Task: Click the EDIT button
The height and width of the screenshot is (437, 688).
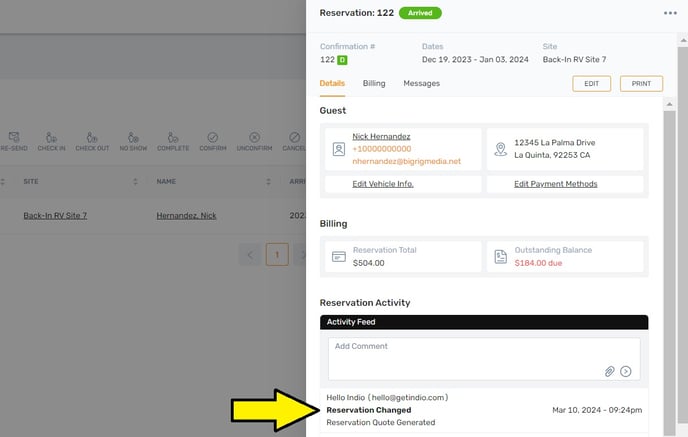Action: (591, 84)
